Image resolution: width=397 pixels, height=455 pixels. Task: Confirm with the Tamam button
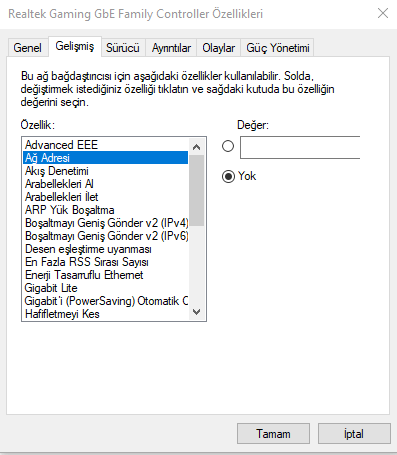[273, 434]
